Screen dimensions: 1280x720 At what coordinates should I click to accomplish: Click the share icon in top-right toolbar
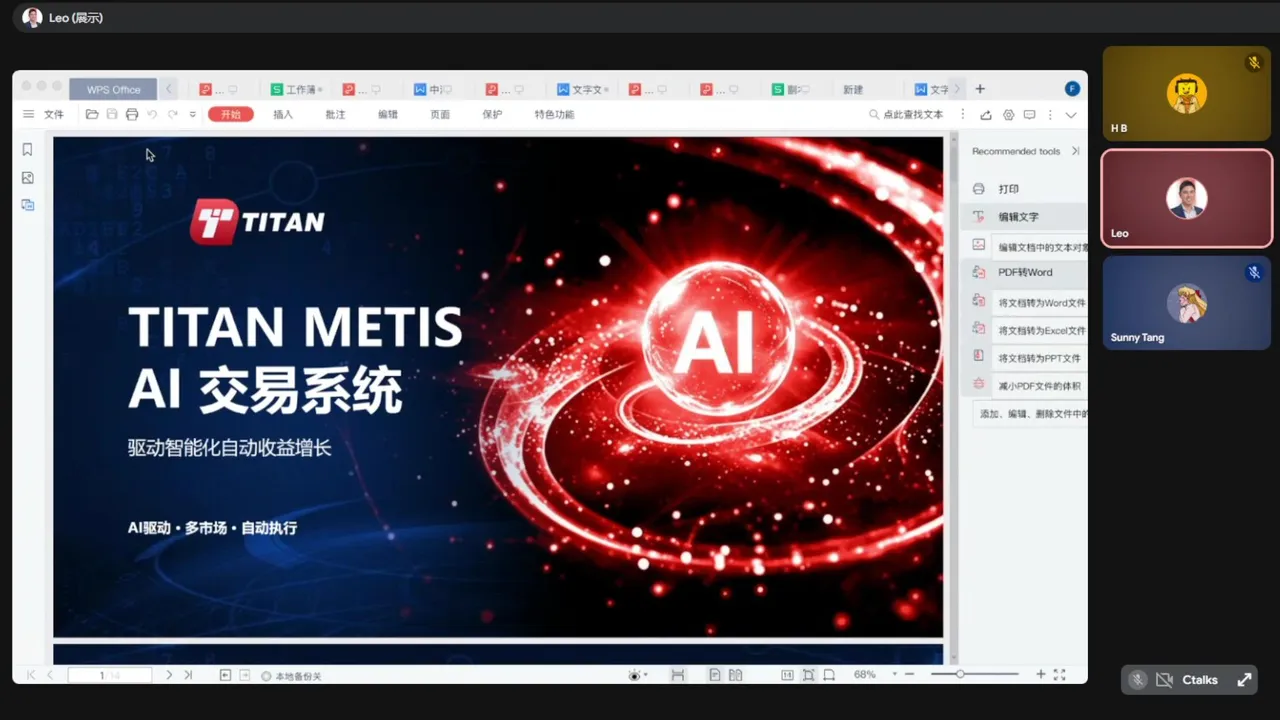(x=986, y=115)
